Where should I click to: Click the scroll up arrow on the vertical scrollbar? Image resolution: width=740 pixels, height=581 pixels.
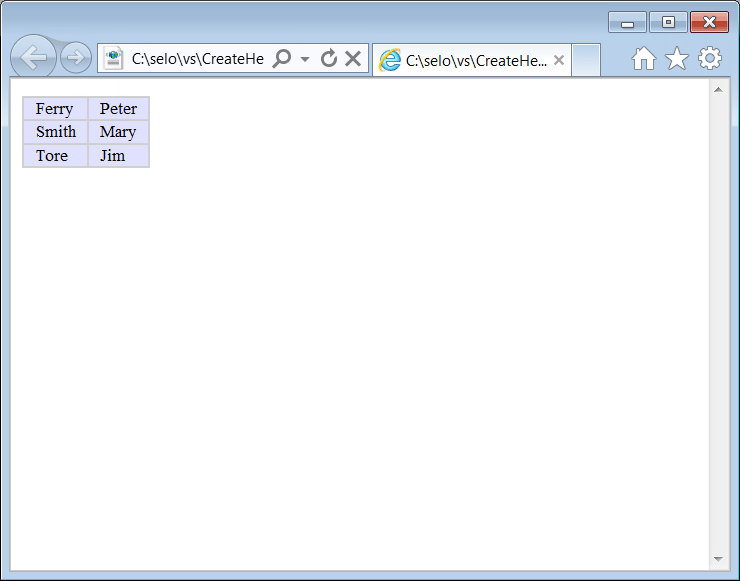(x=718, y=90)
